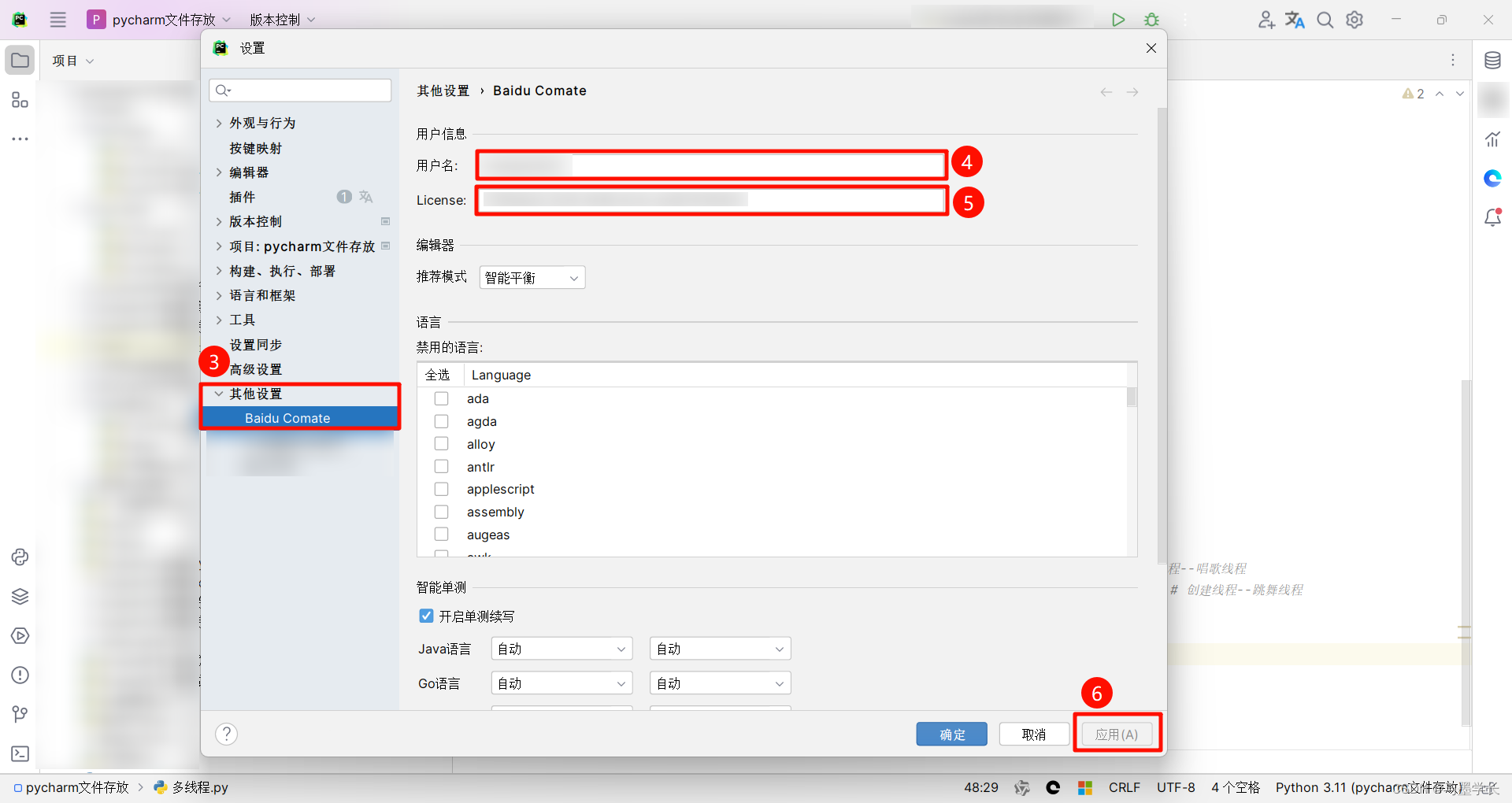
Task: Open Baidu Comate sidebar icon
Action: point(1492,179)
